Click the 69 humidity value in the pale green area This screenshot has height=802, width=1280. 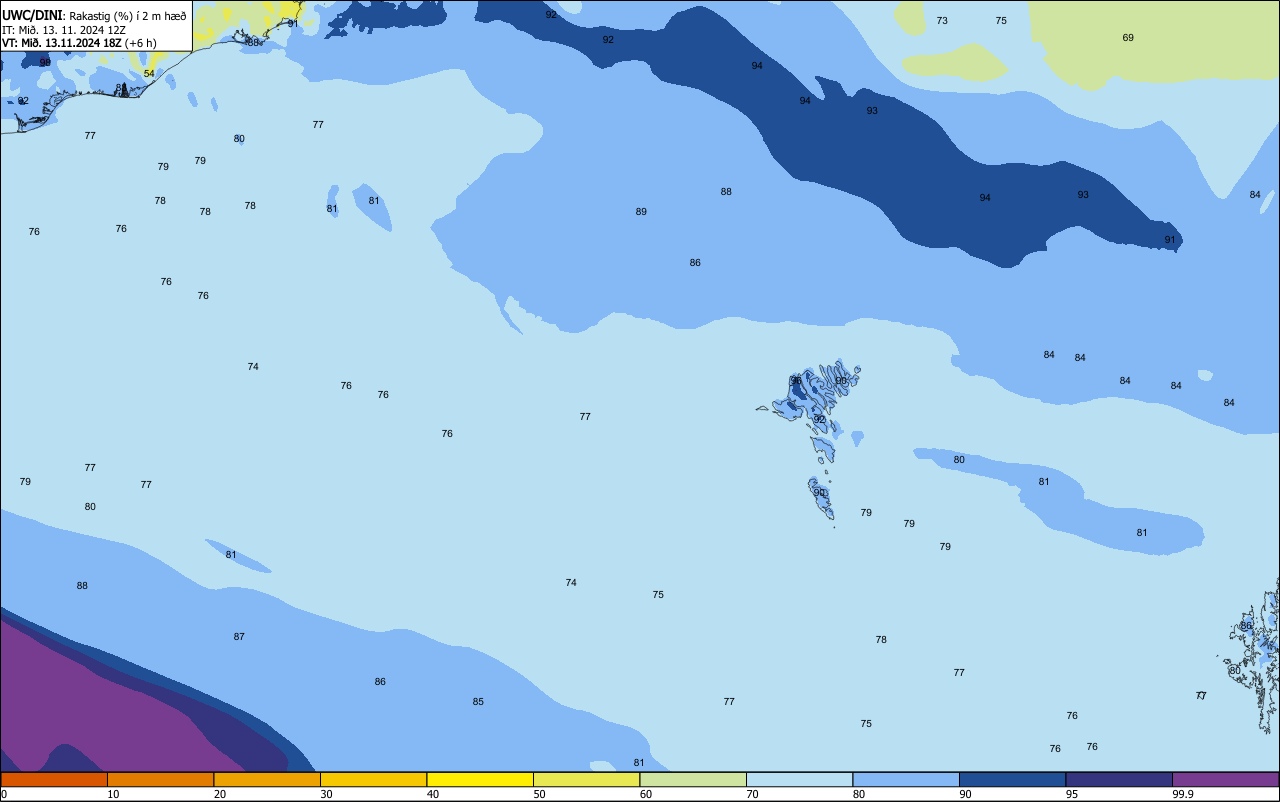(1128, 38)
